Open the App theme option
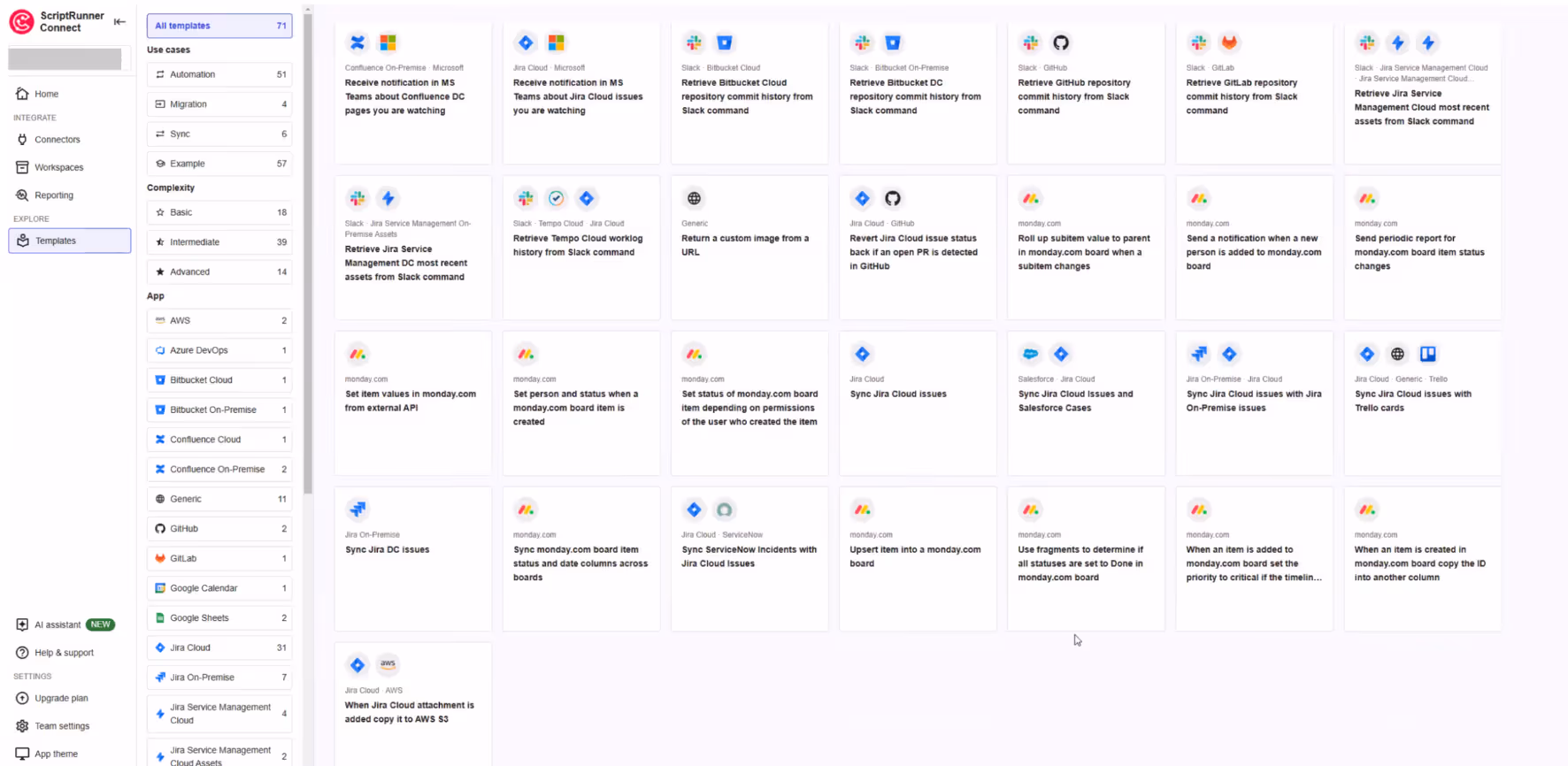This screenshot has height=766, width=1568. point(56,754)
